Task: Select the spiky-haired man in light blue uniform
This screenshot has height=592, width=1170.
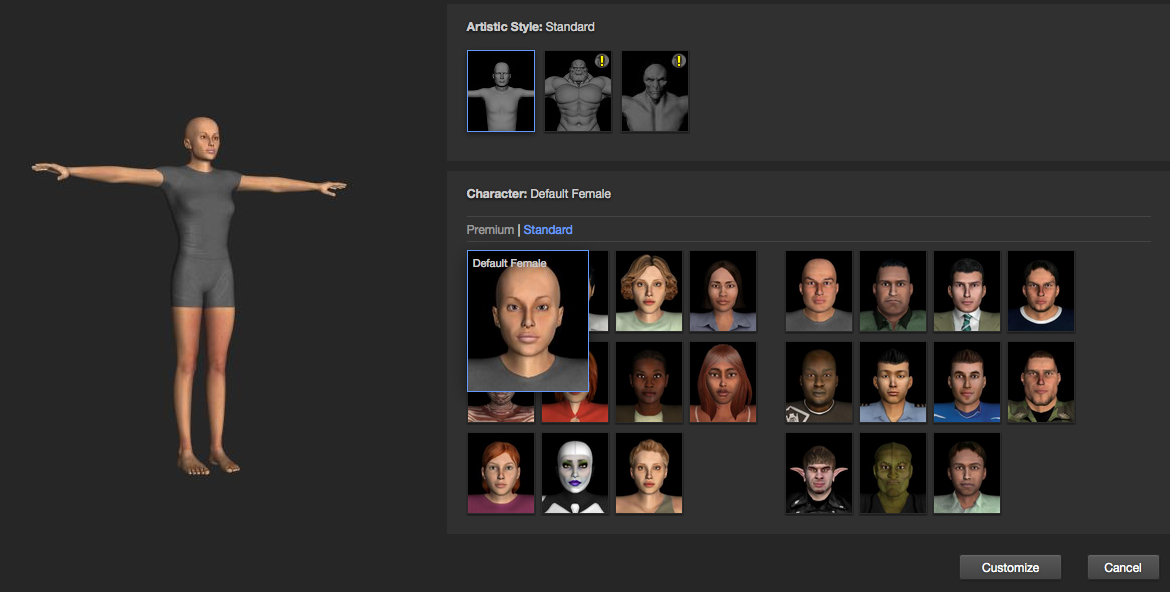Action: [x=892, y=382]
